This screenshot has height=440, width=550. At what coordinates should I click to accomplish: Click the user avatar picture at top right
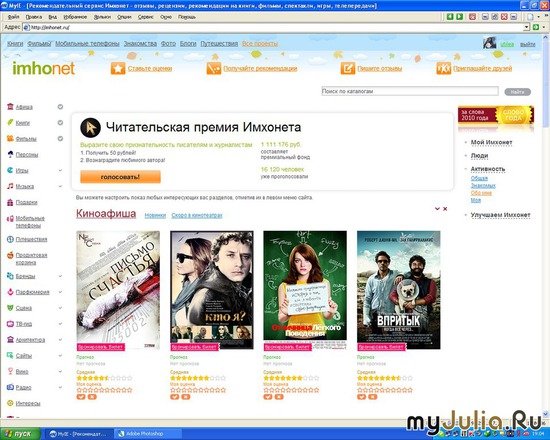click(x=489, y=43)
